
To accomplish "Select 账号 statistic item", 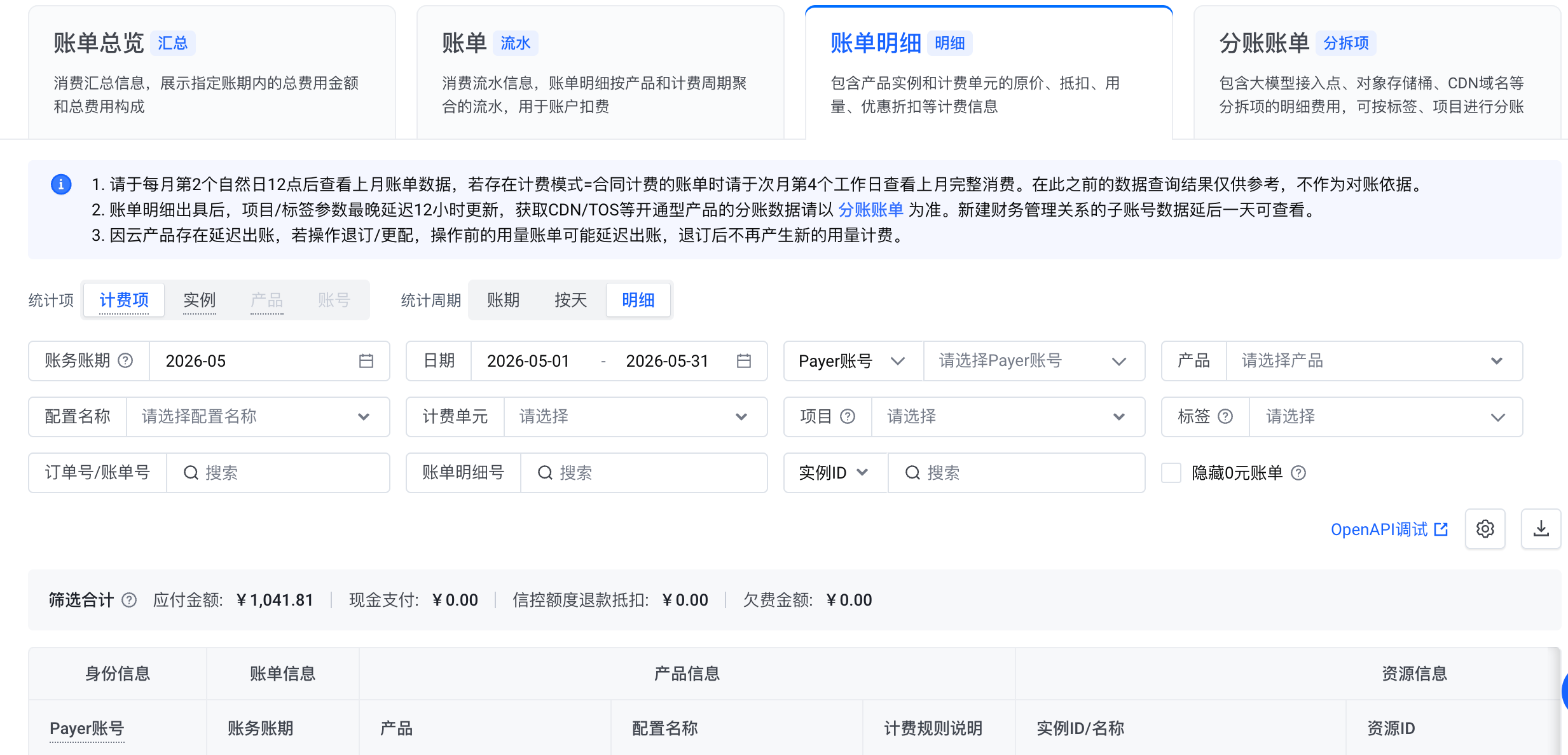I will tap(334, 300).
